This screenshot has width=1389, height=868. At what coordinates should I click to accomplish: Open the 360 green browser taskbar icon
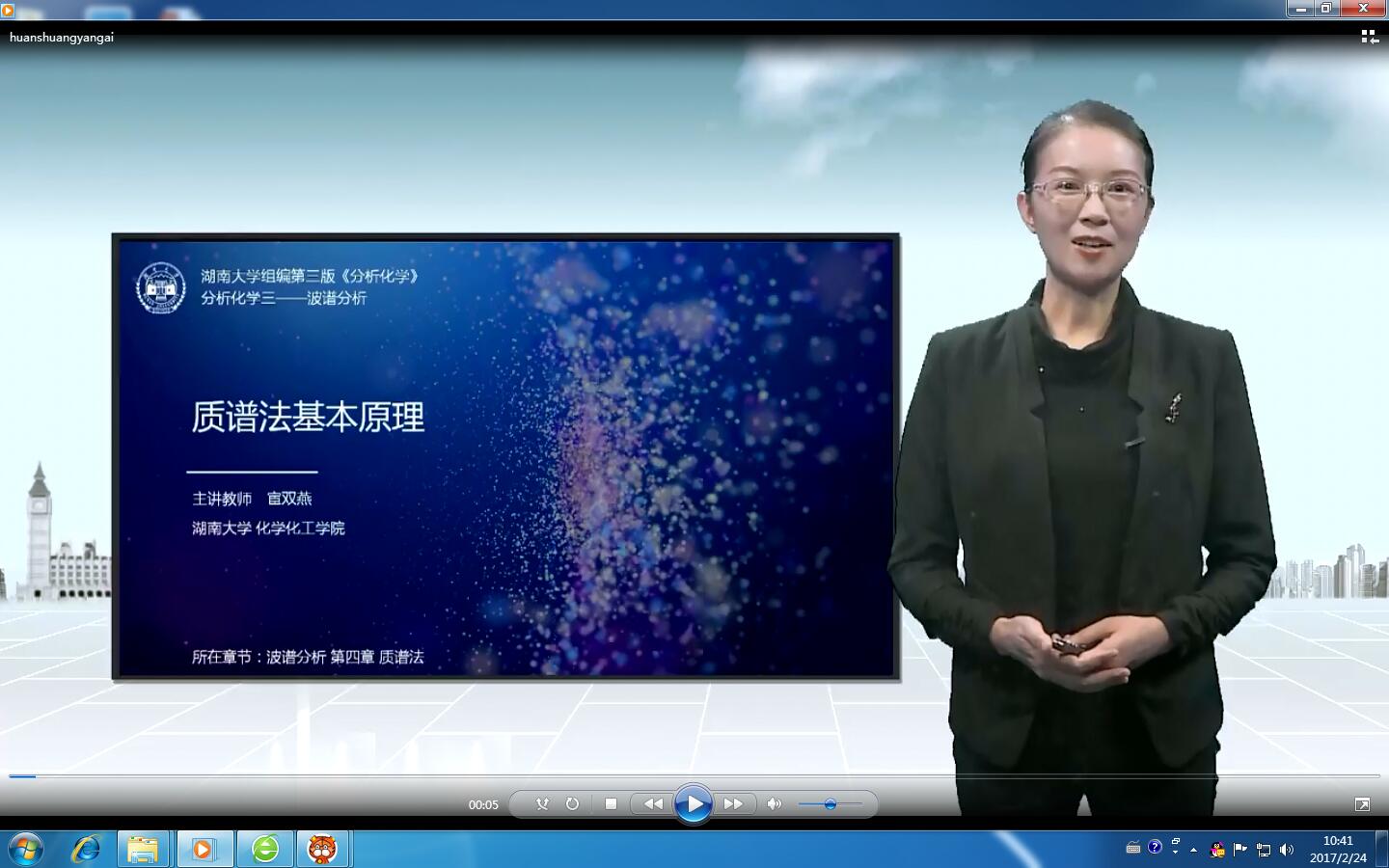[x=265, y=849]
